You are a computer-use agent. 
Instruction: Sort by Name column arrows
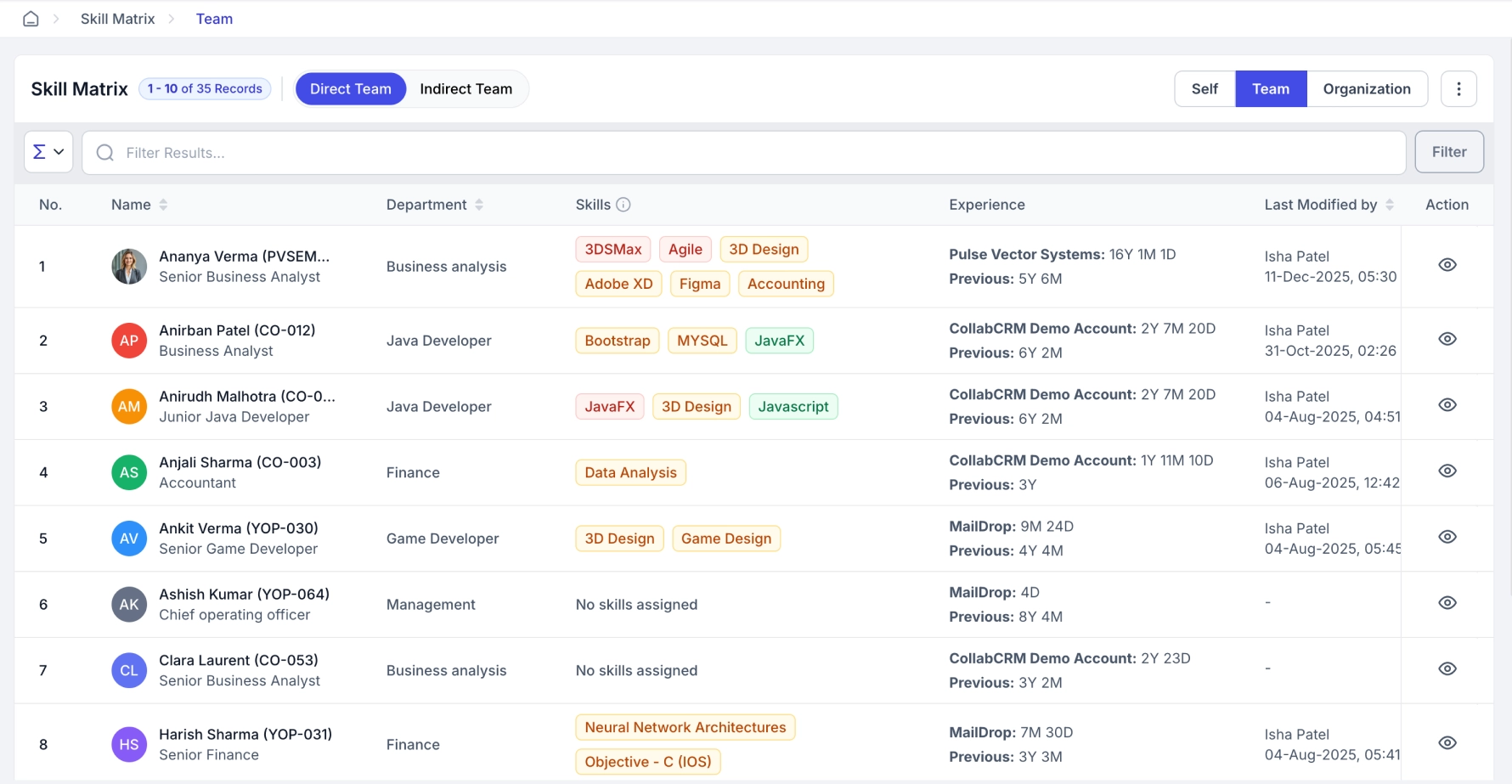(163, 205)
